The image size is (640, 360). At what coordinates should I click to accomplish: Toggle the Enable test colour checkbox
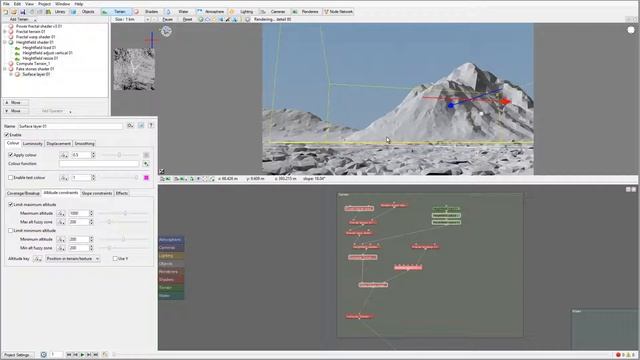(x=11, y=178)
